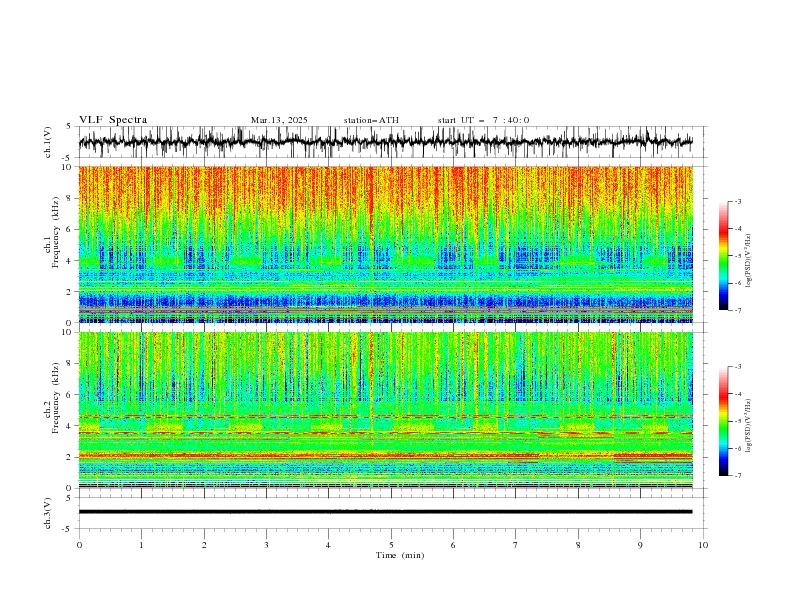Click the "station=ATH" label

click(371, 120)
